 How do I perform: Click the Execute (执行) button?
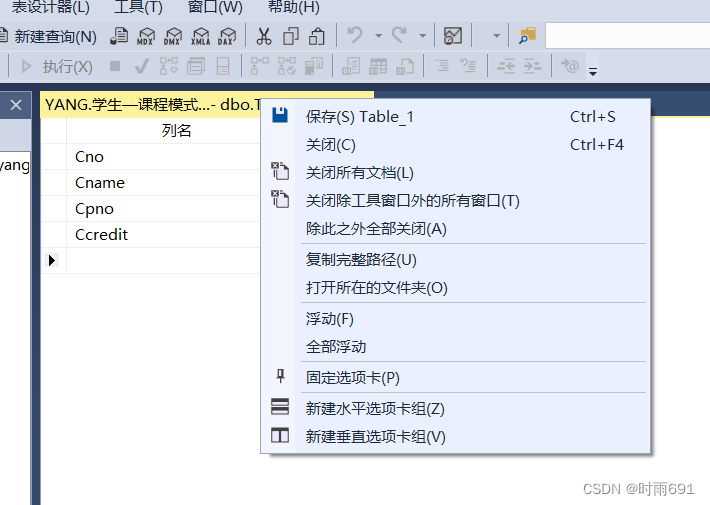click(x=57, y=67)
